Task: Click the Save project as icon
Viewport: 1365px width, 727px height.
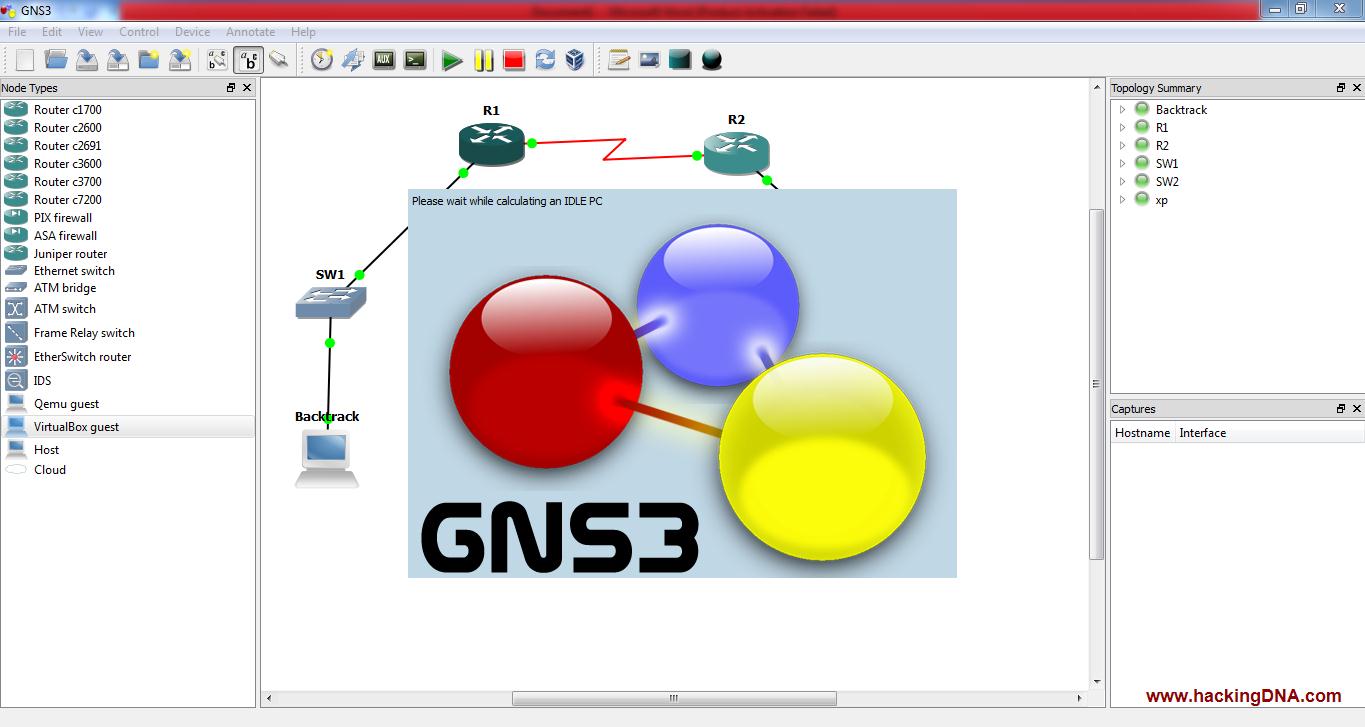Action: tap(118, 60)
